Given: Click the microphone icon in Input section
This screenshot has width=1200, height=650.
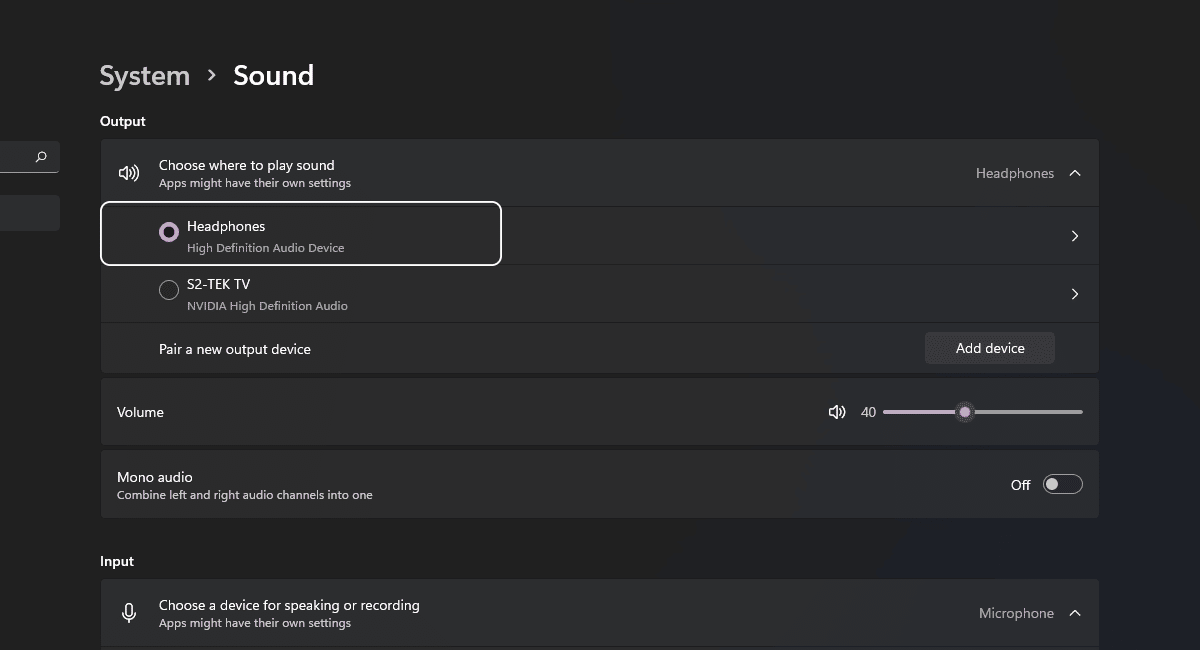Looking at the screenshot, I should pyautogui.click(x=129, y=613).
